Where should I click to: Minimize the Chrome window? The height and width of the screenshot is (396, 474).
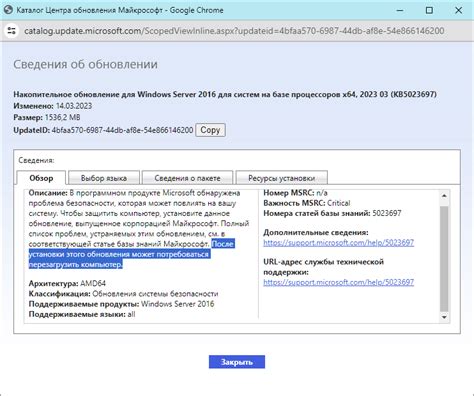pos(400,10)
